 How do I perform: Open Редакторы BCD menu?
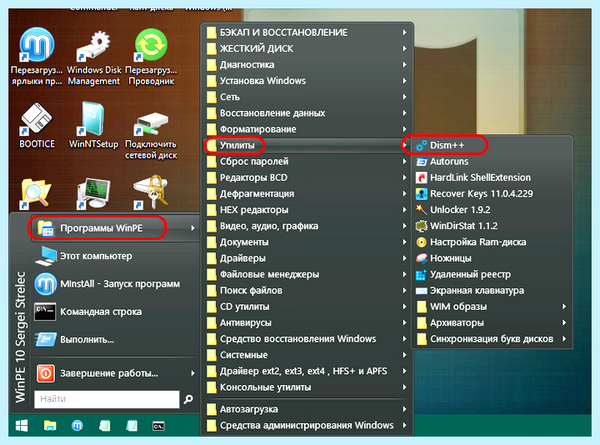click(x=307, y=178)
